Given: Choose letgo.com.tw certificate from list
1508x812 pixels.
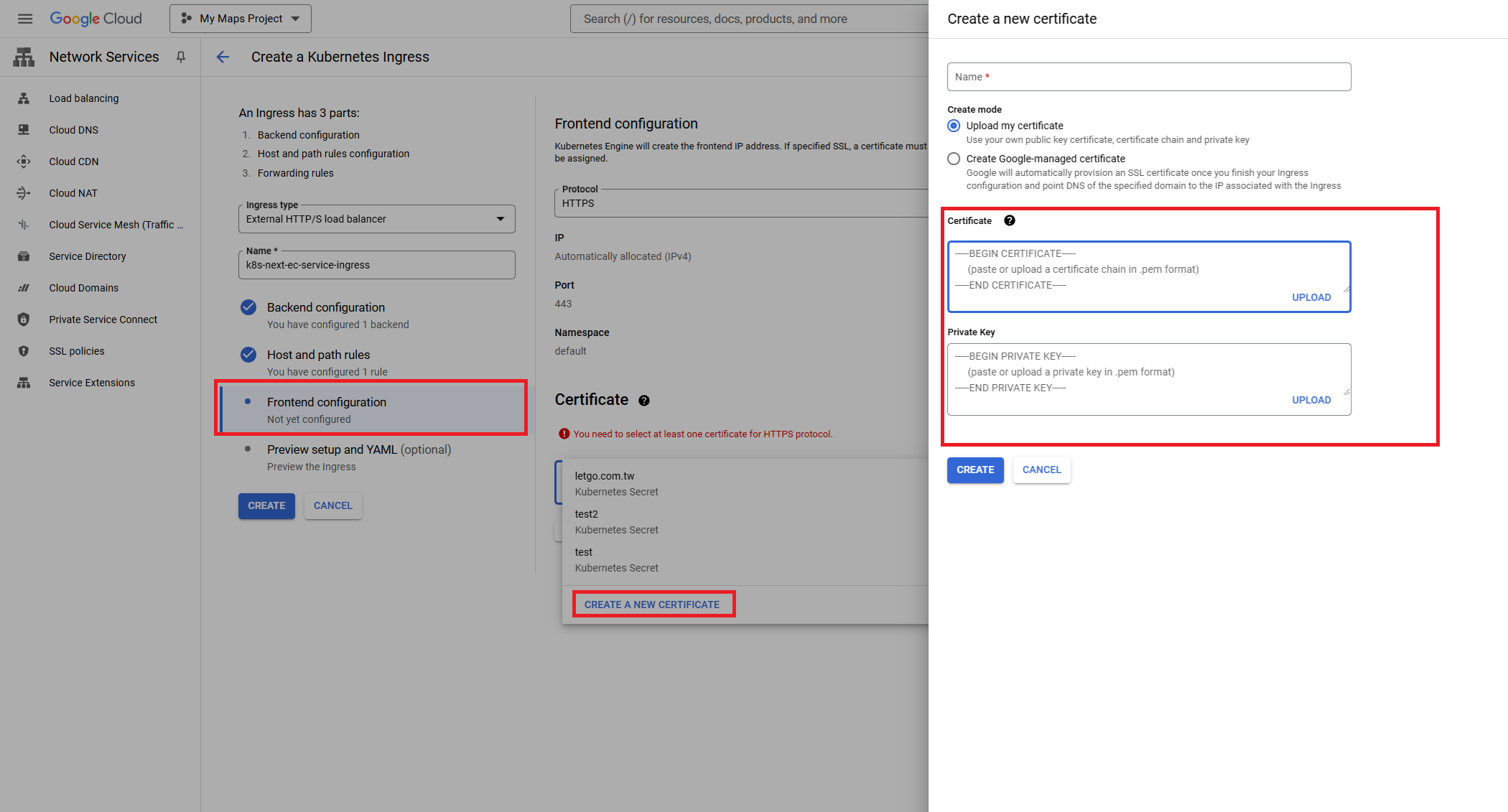Looking at the screenshot, I should click(x=605, y=476).
